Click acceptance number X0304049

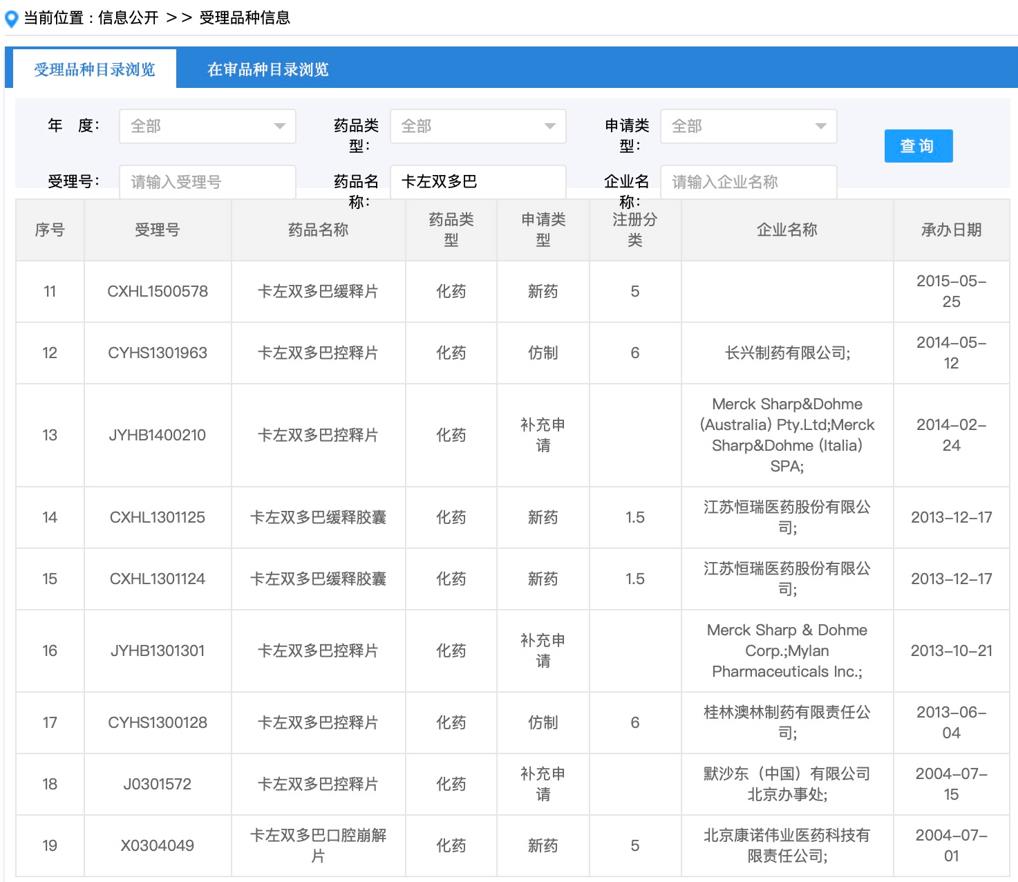(157, 846)
